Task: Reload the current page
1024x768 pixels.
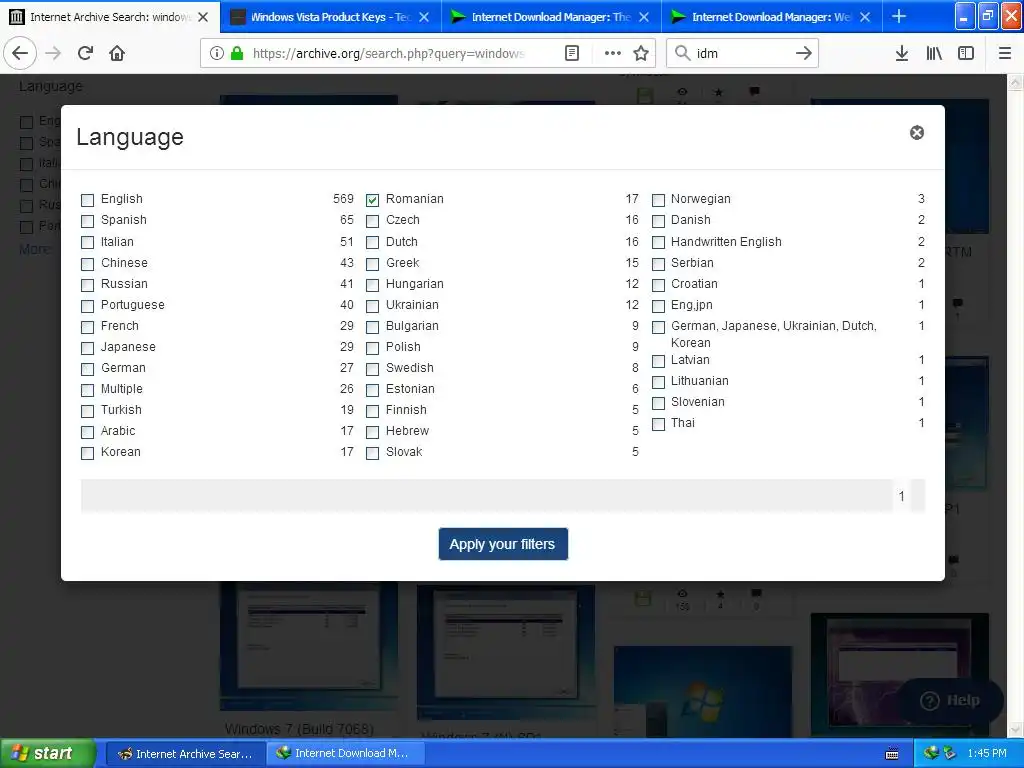Action: click(x=85, y=53)
